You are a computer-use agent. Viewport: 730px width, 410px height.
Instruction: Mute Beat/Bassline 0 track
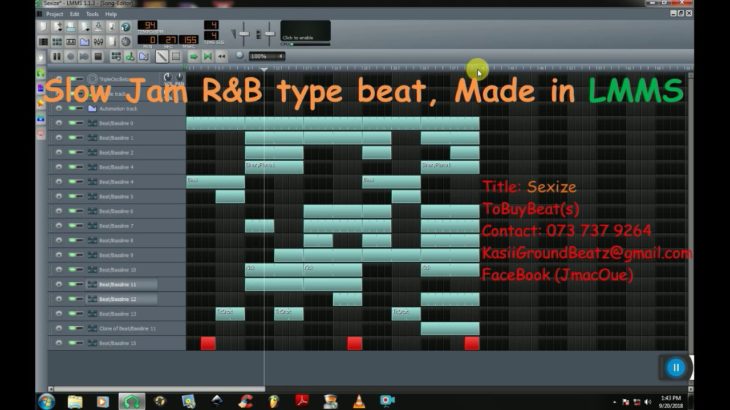coord(72,123)
